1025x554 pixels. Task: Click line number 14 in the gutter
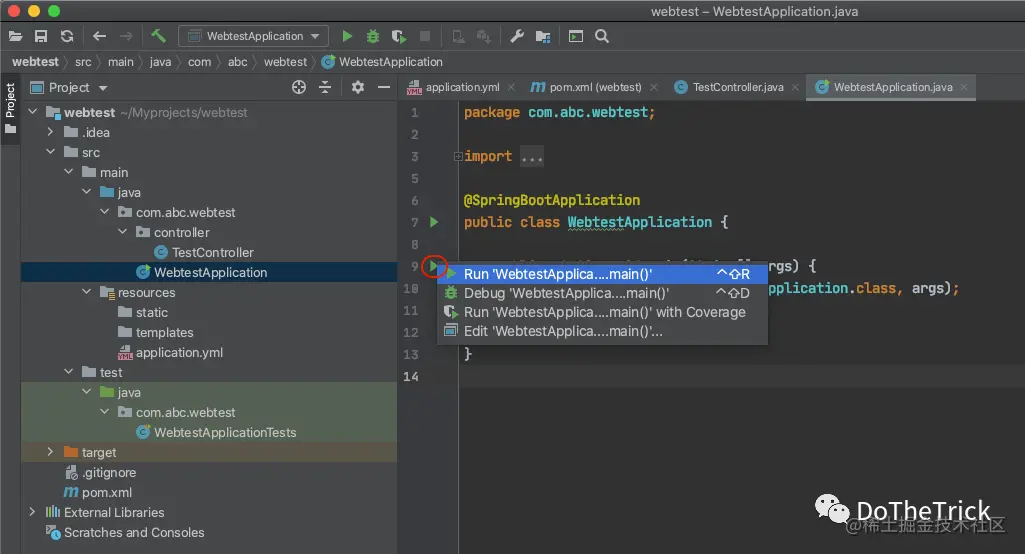tap(411, 376)
